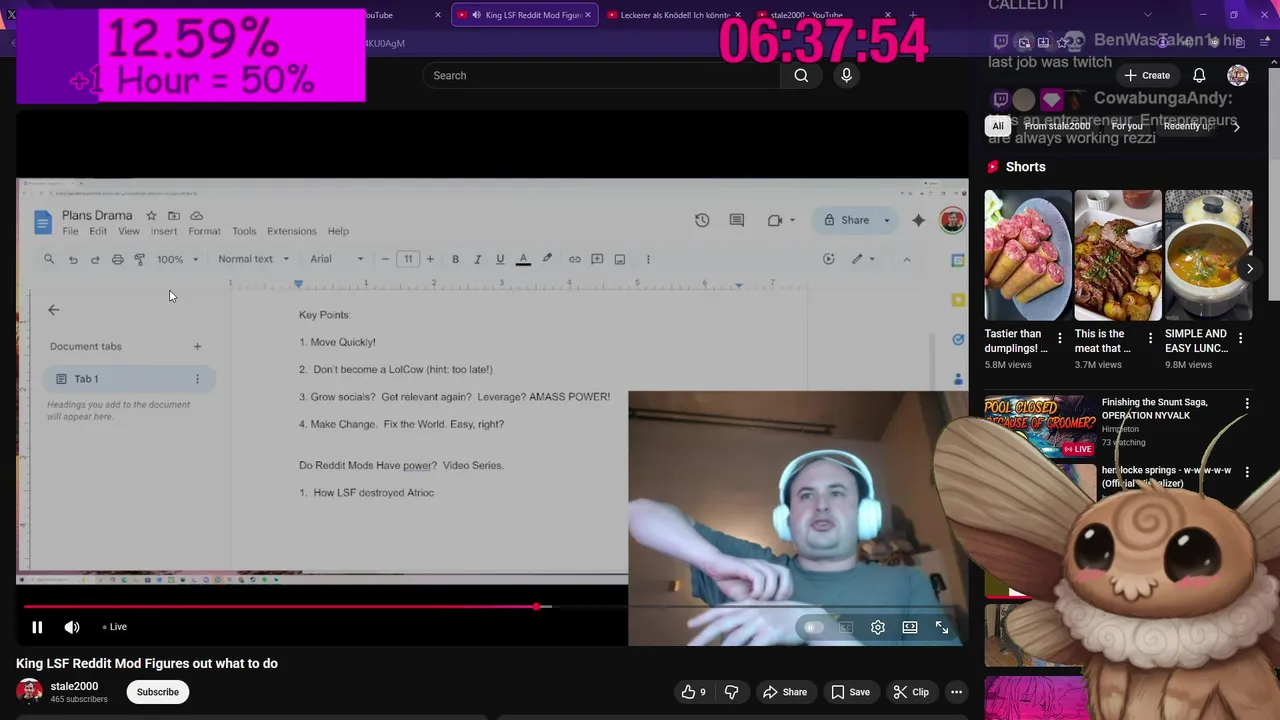Open the SIMPLE AND EASY LUNCH Short thumbnail
The height and width of the screenshot is (720, 1280).
click(x=1208, y=255)
